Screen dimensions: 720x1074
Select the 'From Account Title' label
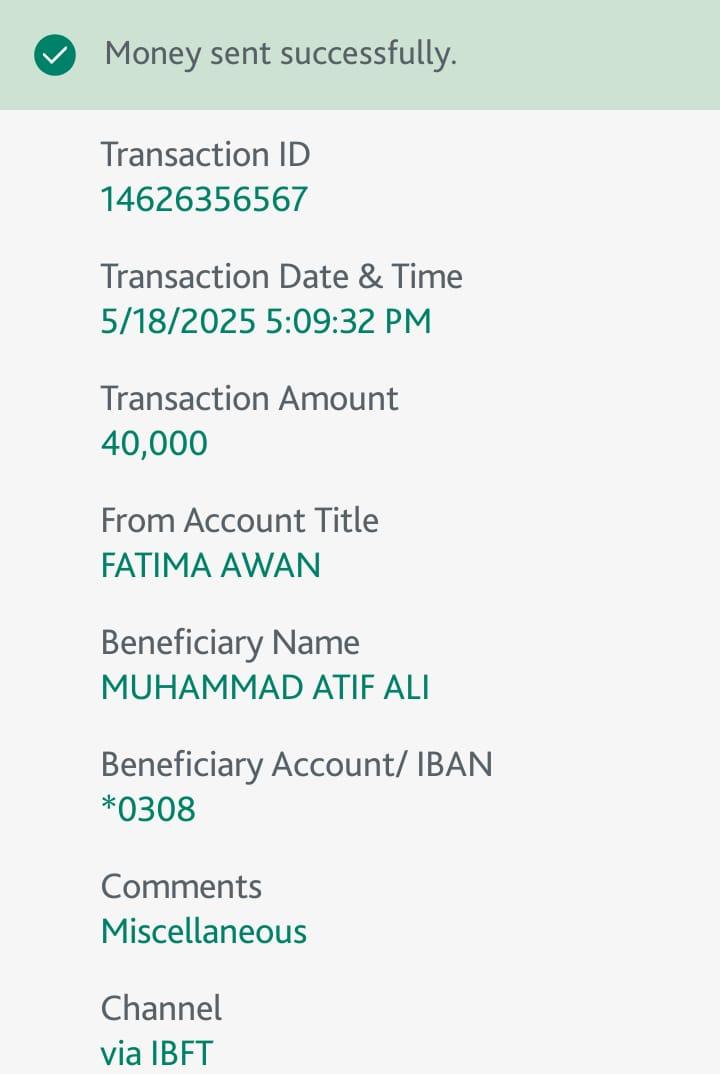coord(239,521)
